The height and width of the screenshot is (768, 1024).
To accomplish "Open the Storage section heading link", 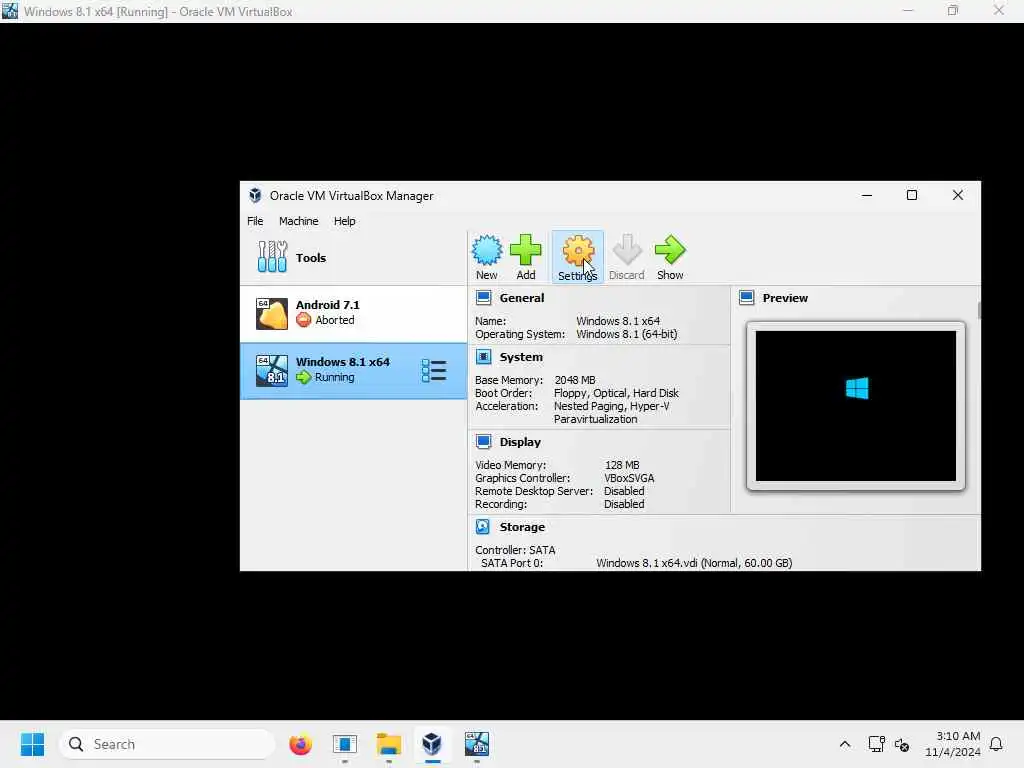I will click(x=522, y=527).
